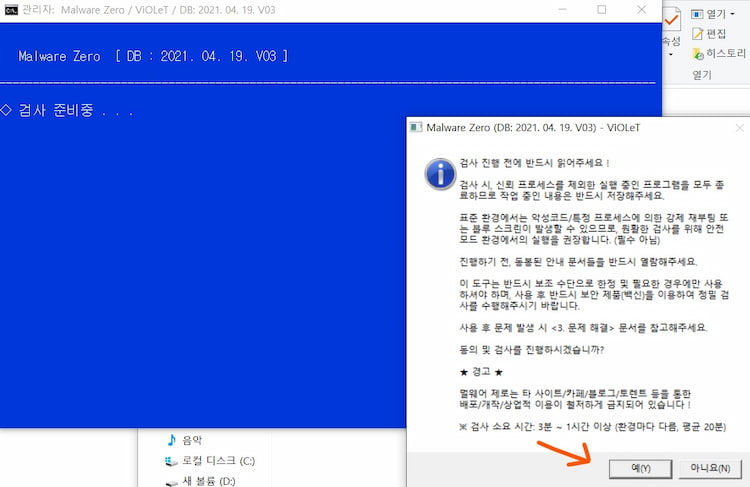Minimize the Malware Zero console window
Viewport: 750px width, 487px height.
562,10
